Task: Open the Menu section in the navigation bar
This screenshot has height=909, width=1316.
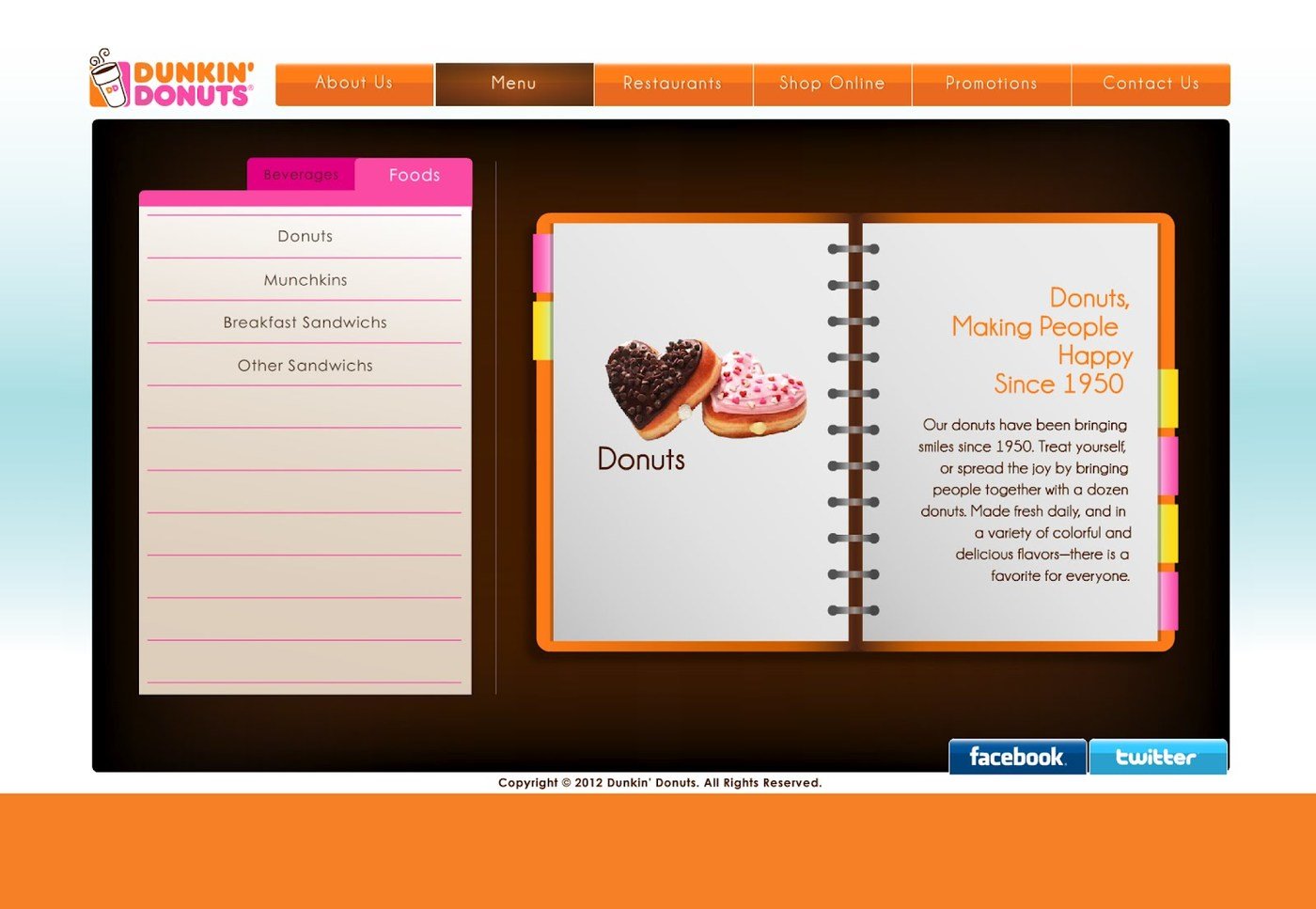Action: click(x=513, y=84)
